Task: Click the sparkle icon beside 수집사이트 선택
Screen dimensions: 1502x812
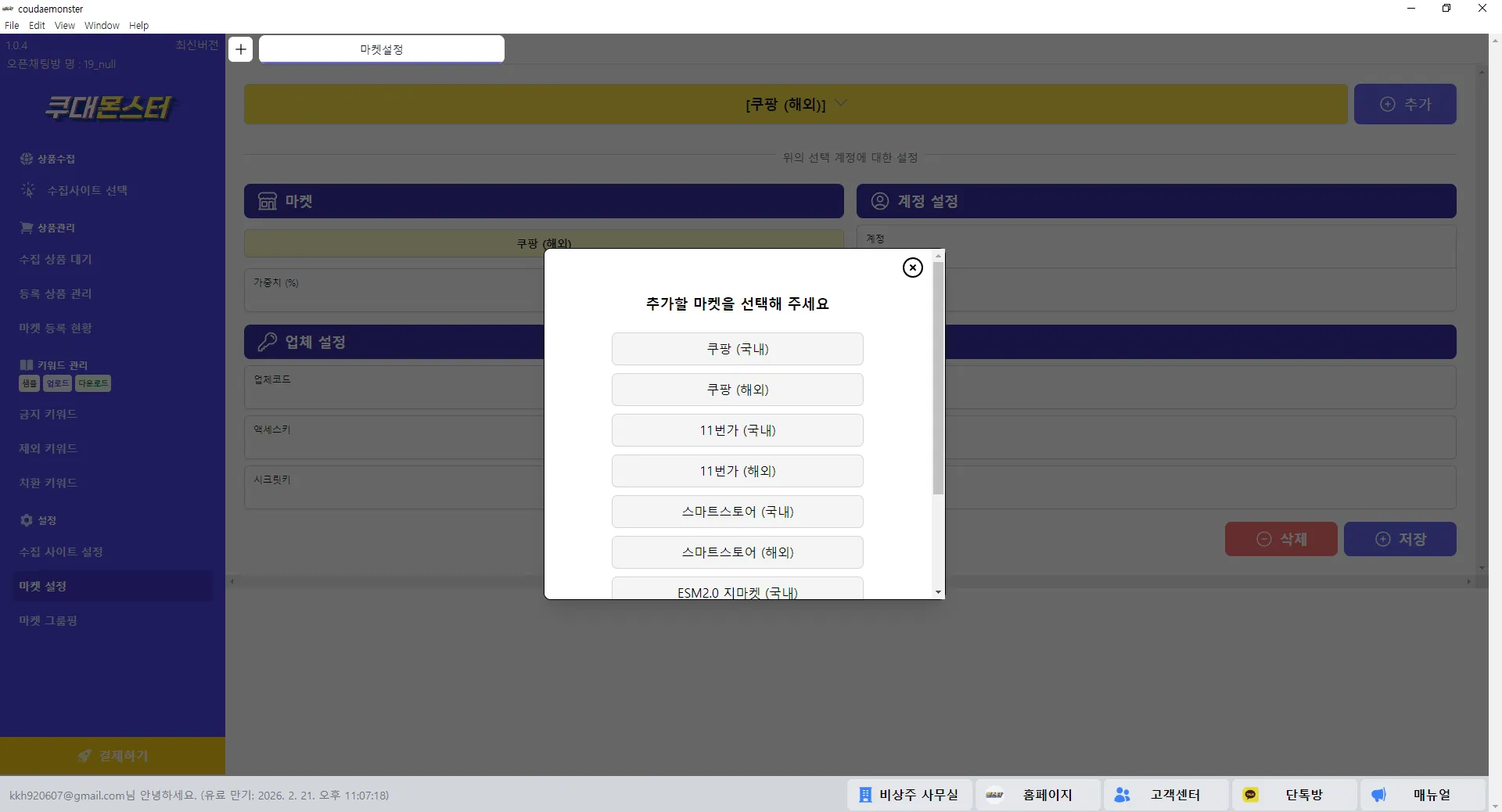Action: click(x=28, y=190)
